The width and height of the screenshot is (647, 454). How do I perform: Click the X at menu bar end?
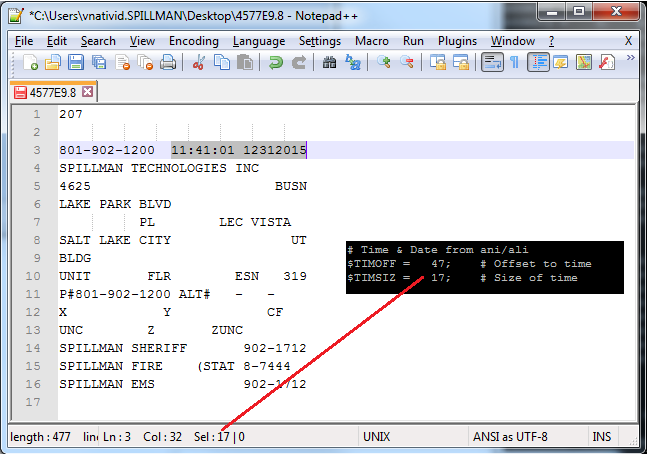[628, 41]
